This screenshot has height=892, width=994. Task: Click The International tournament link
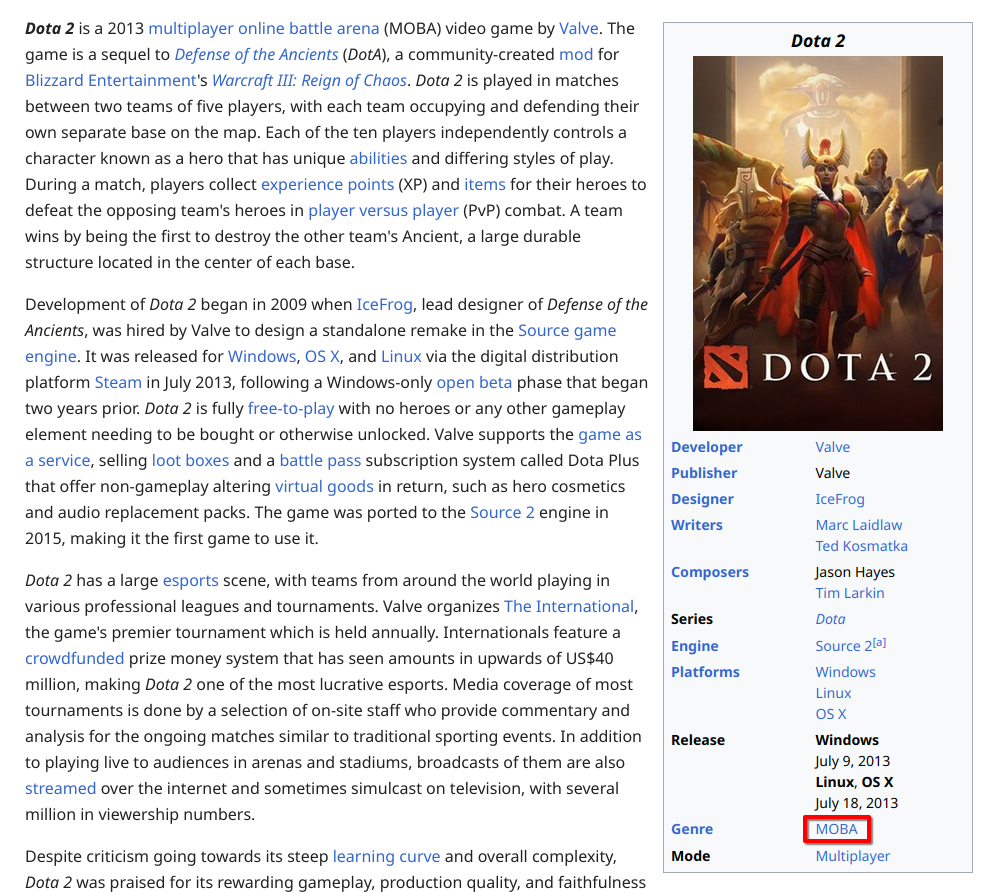[569, 607]
